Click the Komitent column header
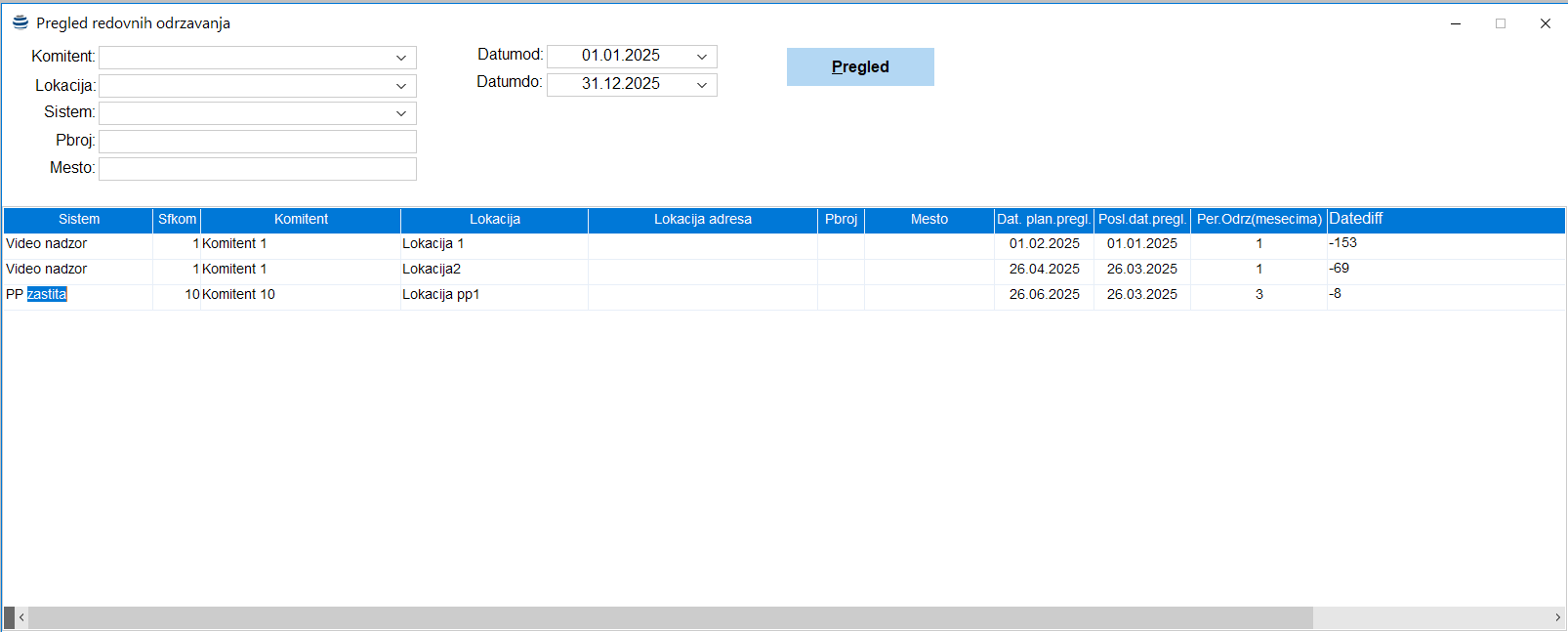Screen dimensions: 1568x632 (x=301, y=220)
